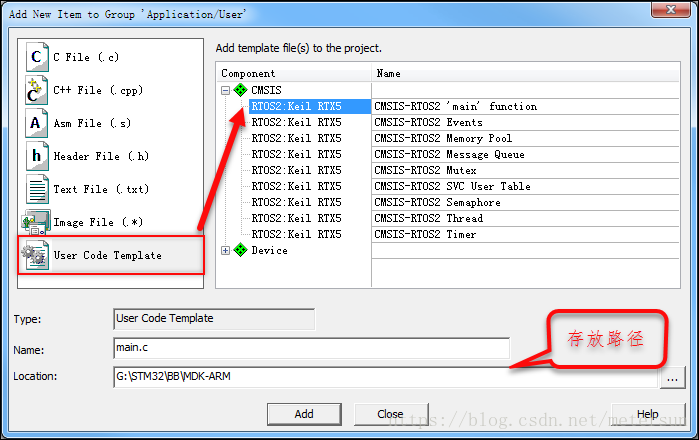The width and height of the screenshot is (699, 440).
Task: Click the Type field showing User Code Template
Action: click(x=214, y=319)
